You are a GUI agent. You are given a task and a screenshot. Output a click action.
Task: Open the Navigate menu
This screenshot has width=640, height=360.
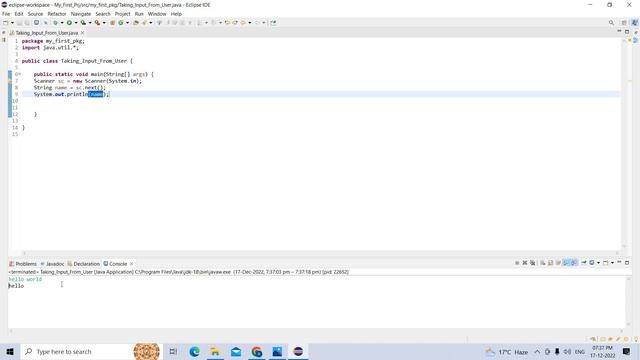pos(81,14)
